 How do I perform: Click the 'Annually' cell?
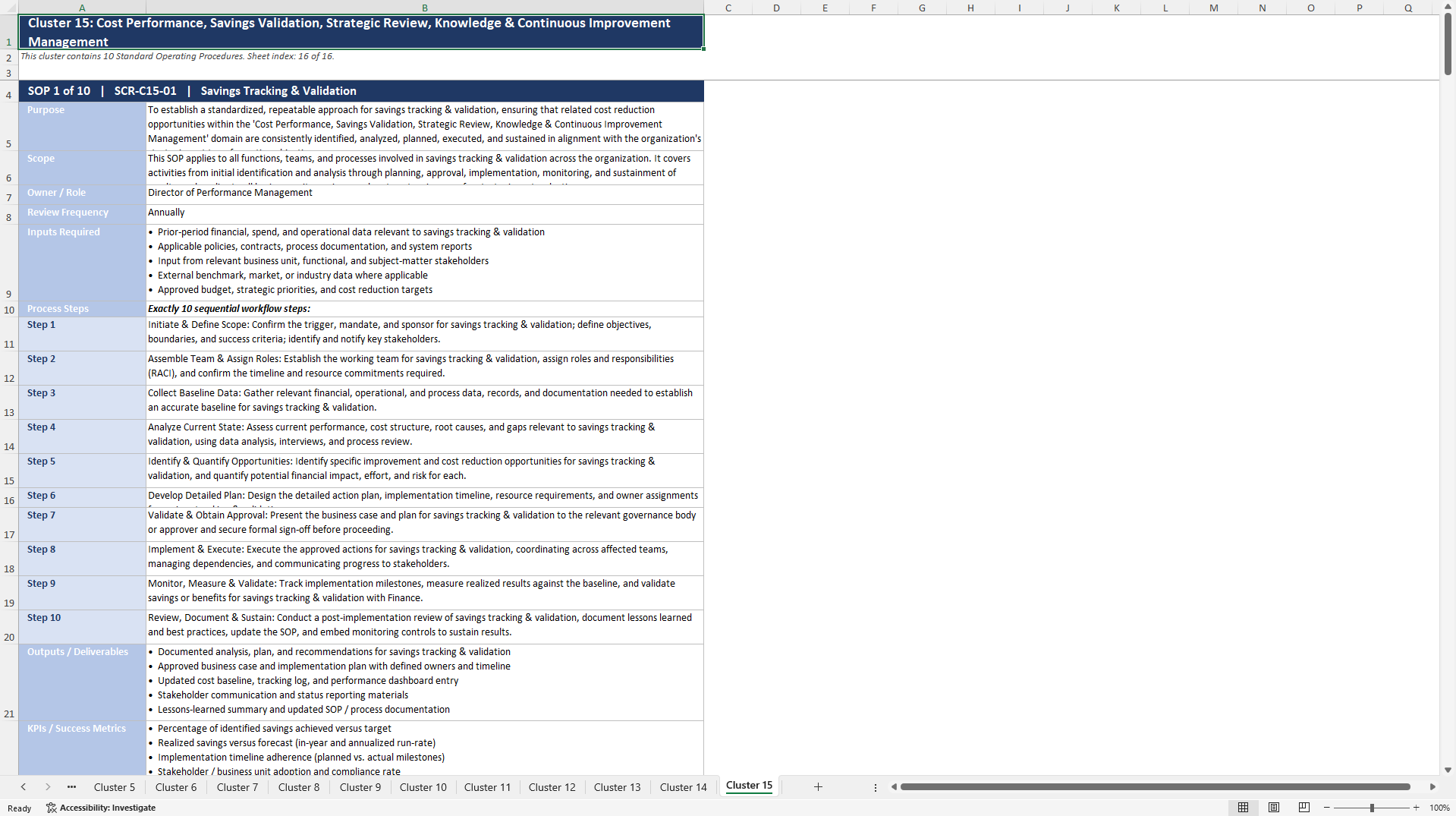(425, 214)
